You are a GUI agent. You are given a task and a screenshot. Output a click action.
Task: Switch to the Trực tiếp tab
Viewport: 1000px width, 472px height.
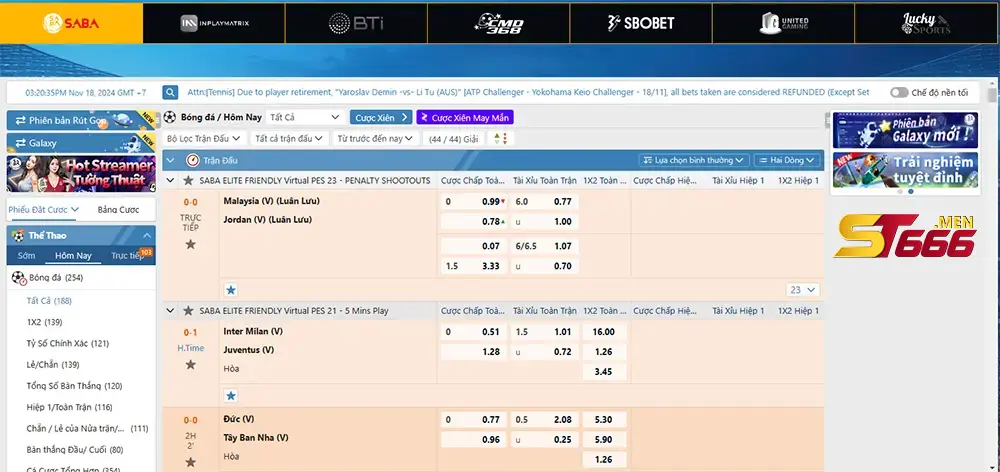coord(129,255)
